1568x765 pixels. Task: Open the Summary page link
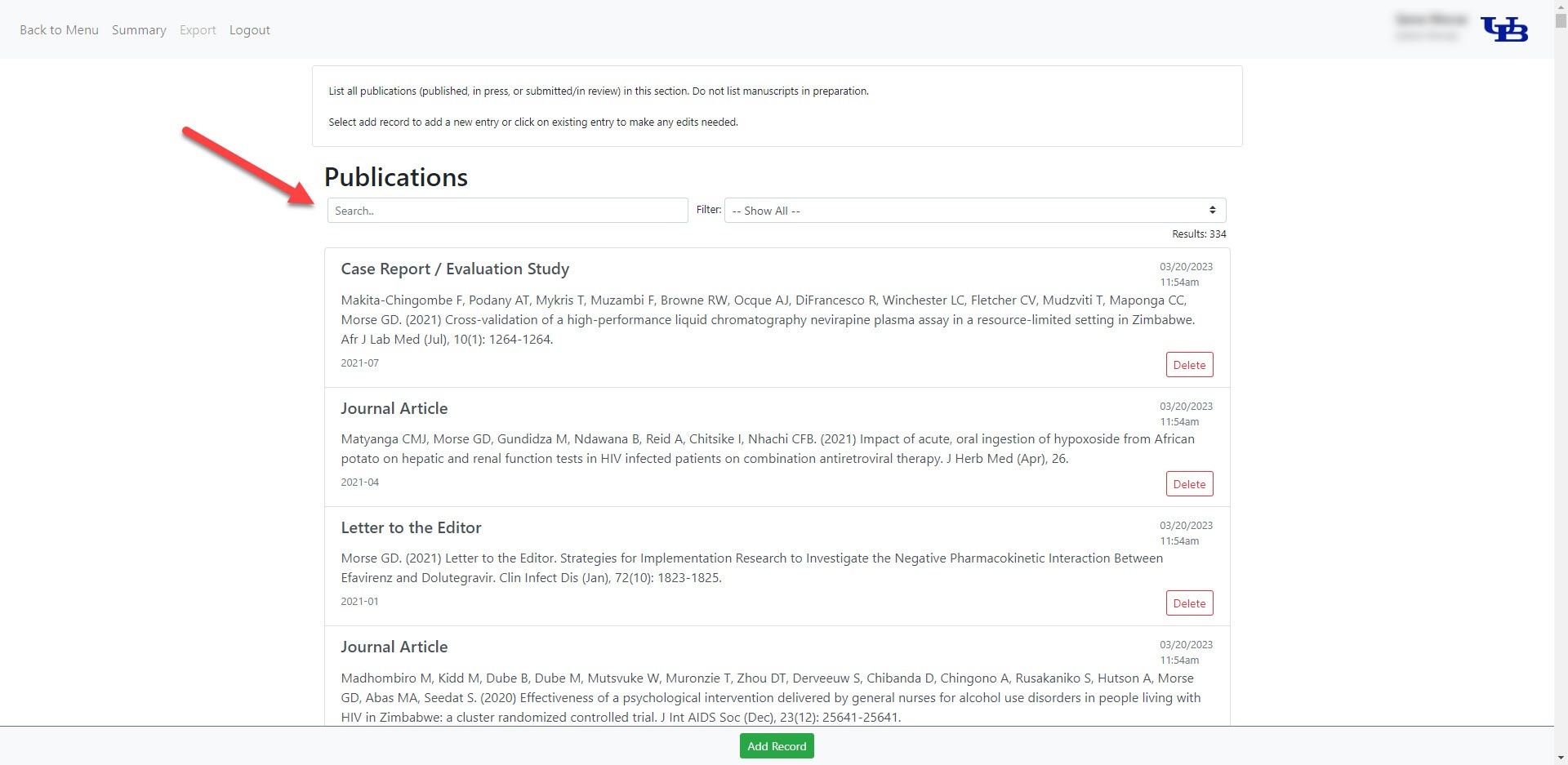[x=139, y=30]
